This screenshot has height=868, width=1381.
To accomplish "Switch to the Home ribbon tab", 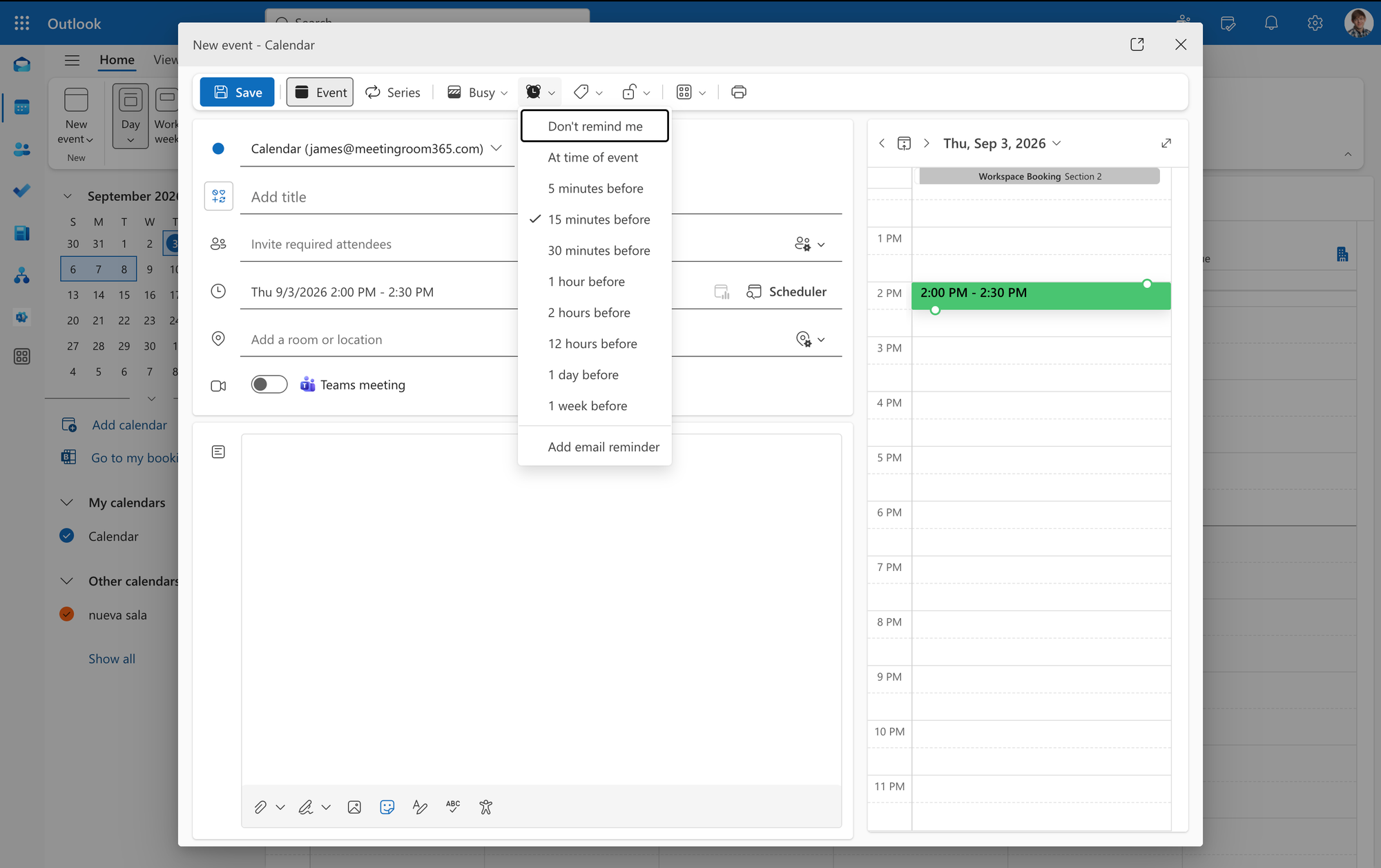I will tap(117, 59).
